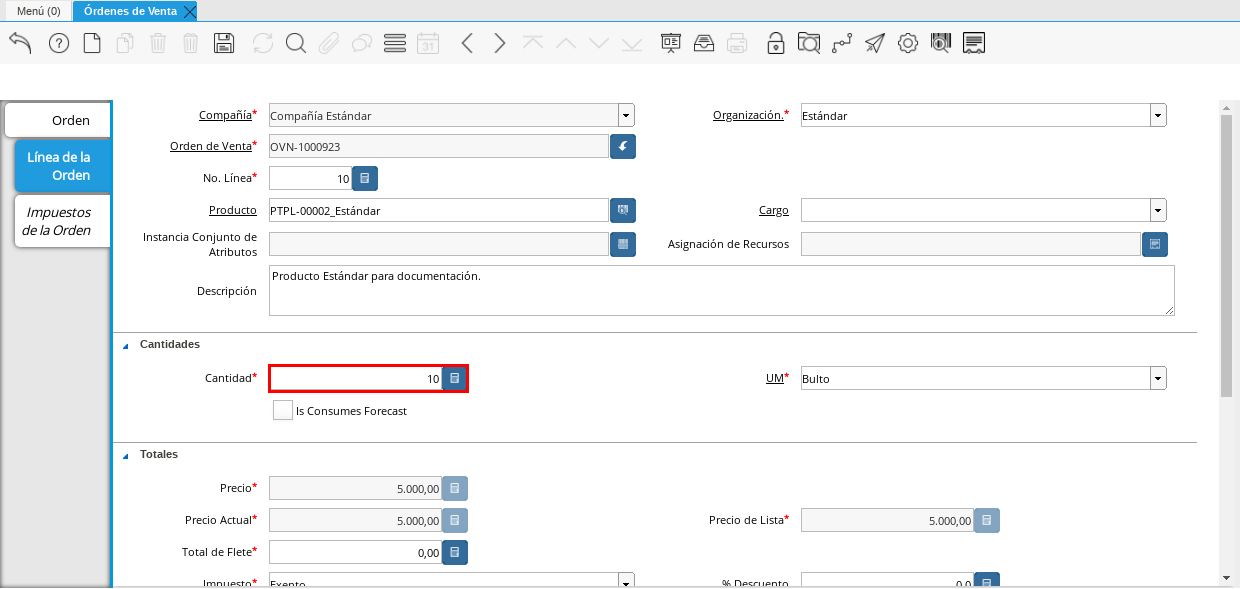Open the Orden side tab
Image resolution: width=1240 pixels, height=589 pixels.
pyautogui.click(x=58, y=120)
